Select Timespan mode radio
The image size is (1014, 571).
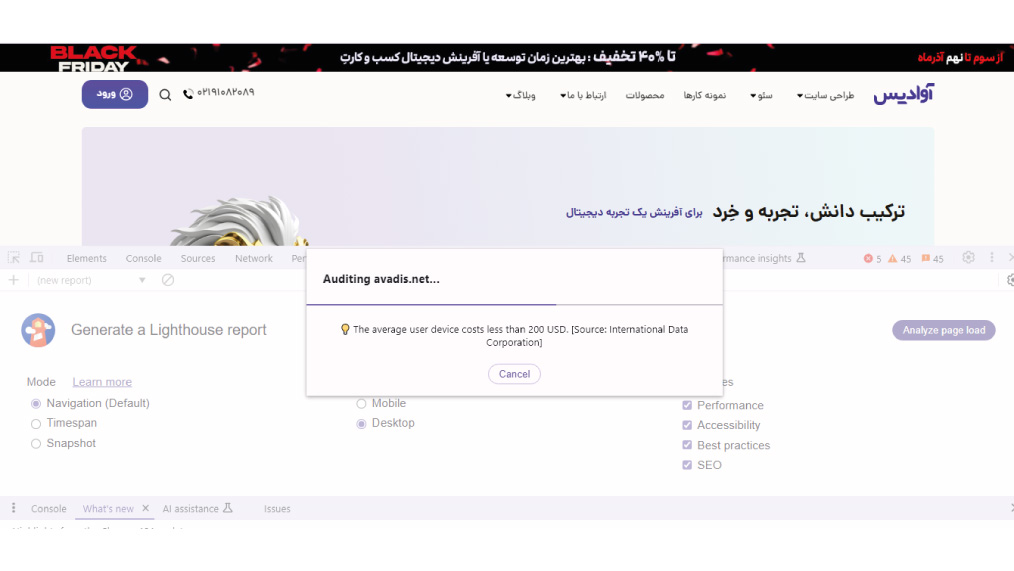point(36,424)
